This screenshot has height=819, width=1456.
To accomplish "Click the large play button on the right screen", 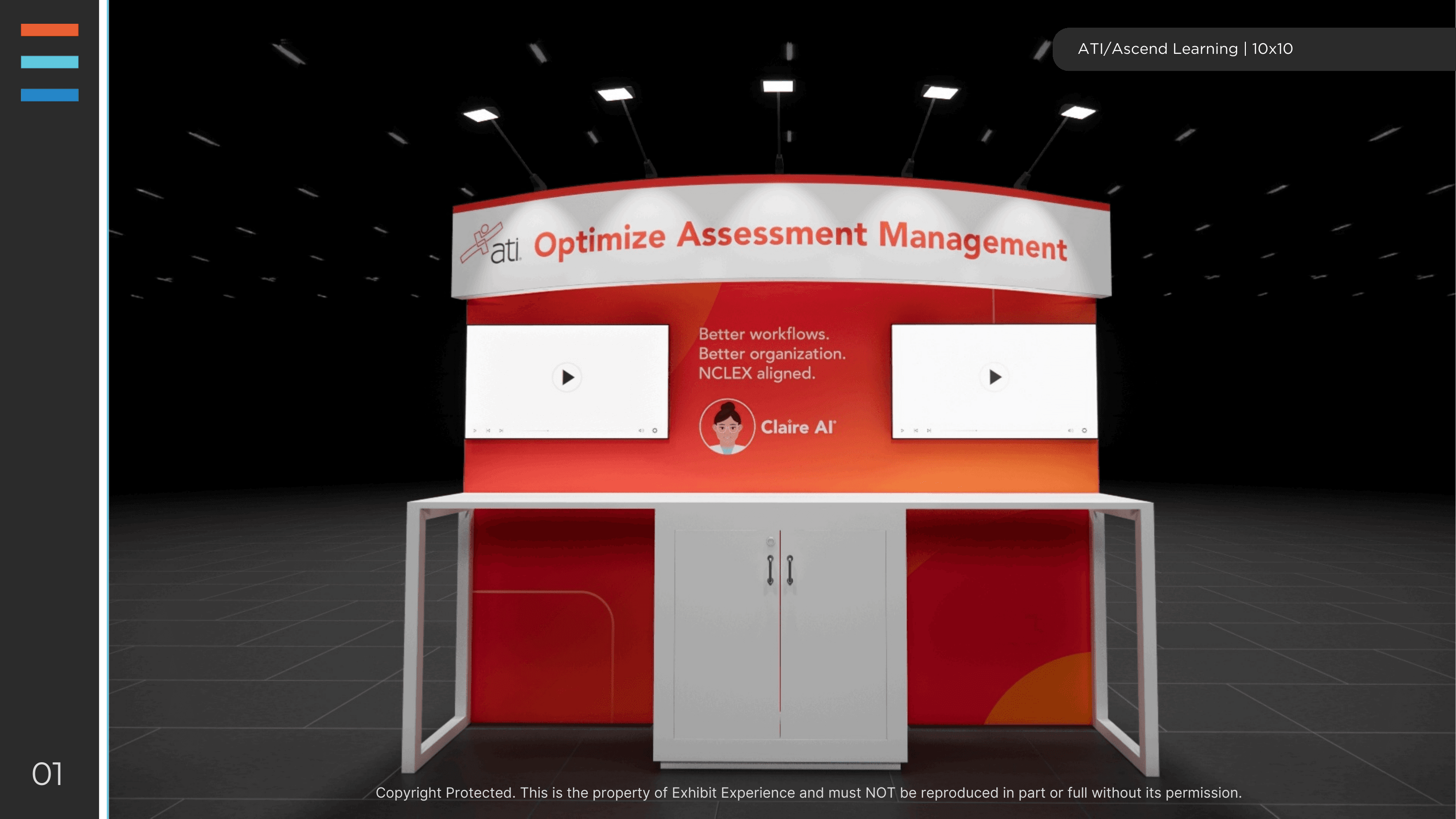I will [x=995, y=377].
